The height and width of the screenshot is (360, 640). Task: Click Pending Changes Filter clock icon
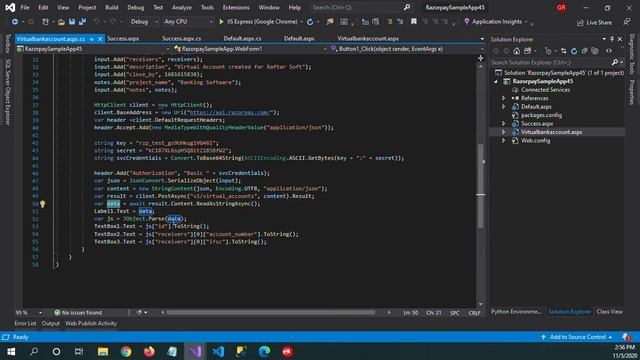(x=548, y=51)
